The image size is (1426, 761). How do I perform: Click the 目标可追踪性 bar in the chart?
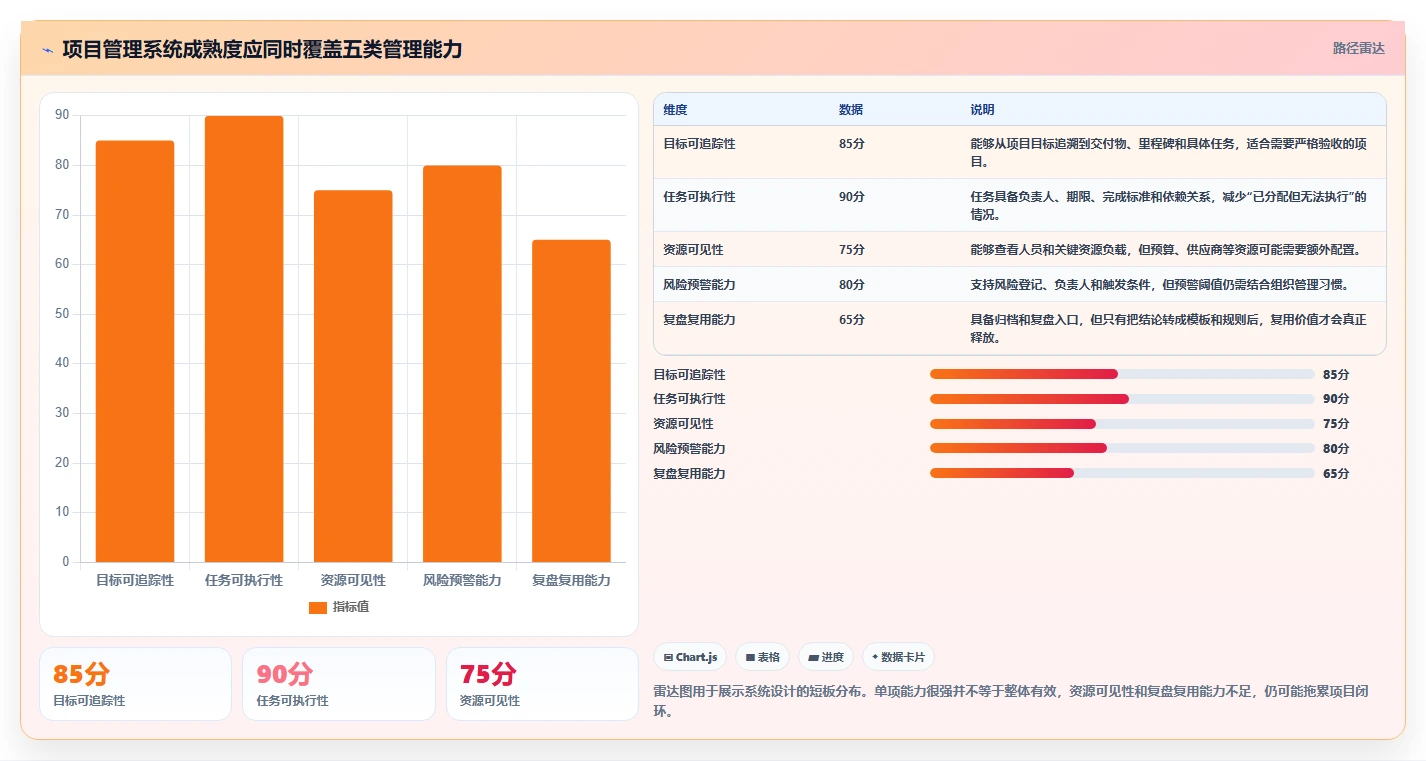[x=135, y=351]
